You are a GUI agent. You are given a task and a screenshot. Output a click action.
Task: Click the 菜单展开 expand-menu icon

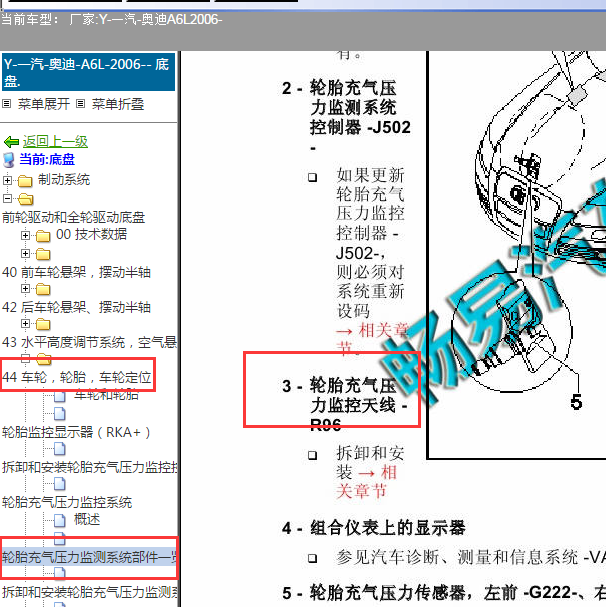coord(7,104)
